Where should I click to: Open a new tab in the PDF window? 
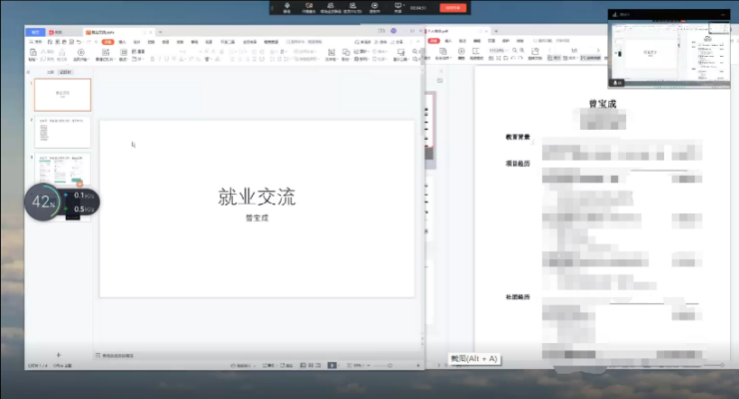496,31
